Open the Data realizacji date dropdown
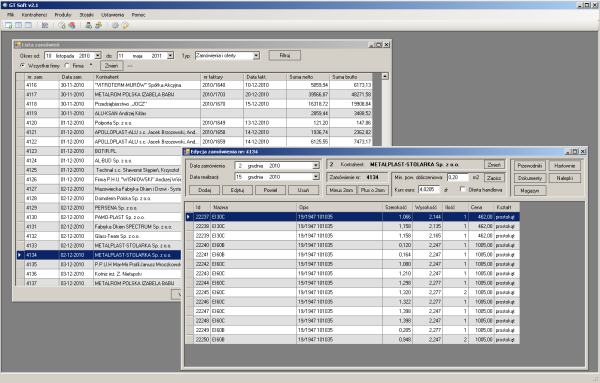The image size is (600, 383). (x=316, y=177)
